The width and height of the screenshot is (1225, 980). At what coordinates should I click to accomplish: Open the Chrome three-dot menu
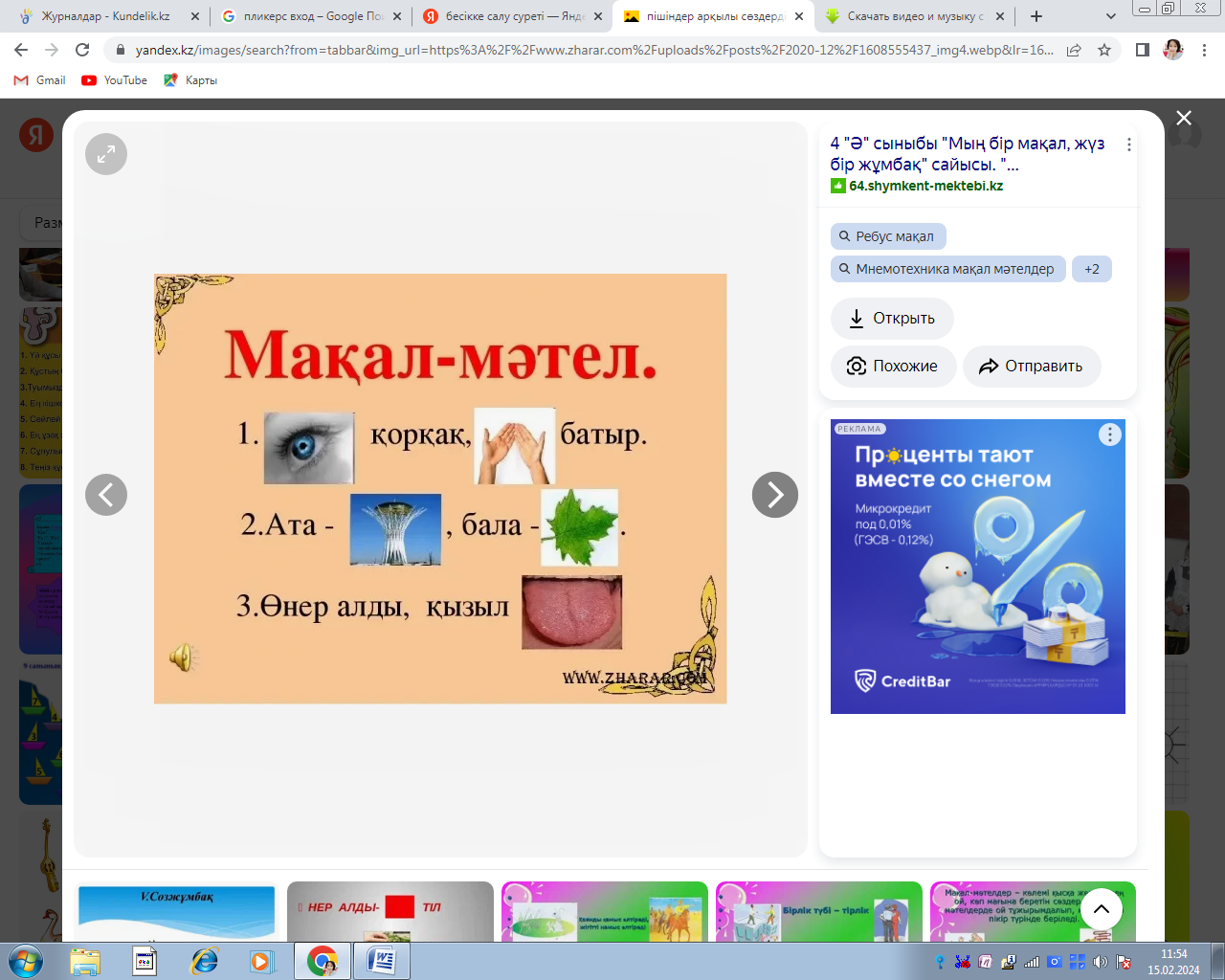(x=1205, y=50)
